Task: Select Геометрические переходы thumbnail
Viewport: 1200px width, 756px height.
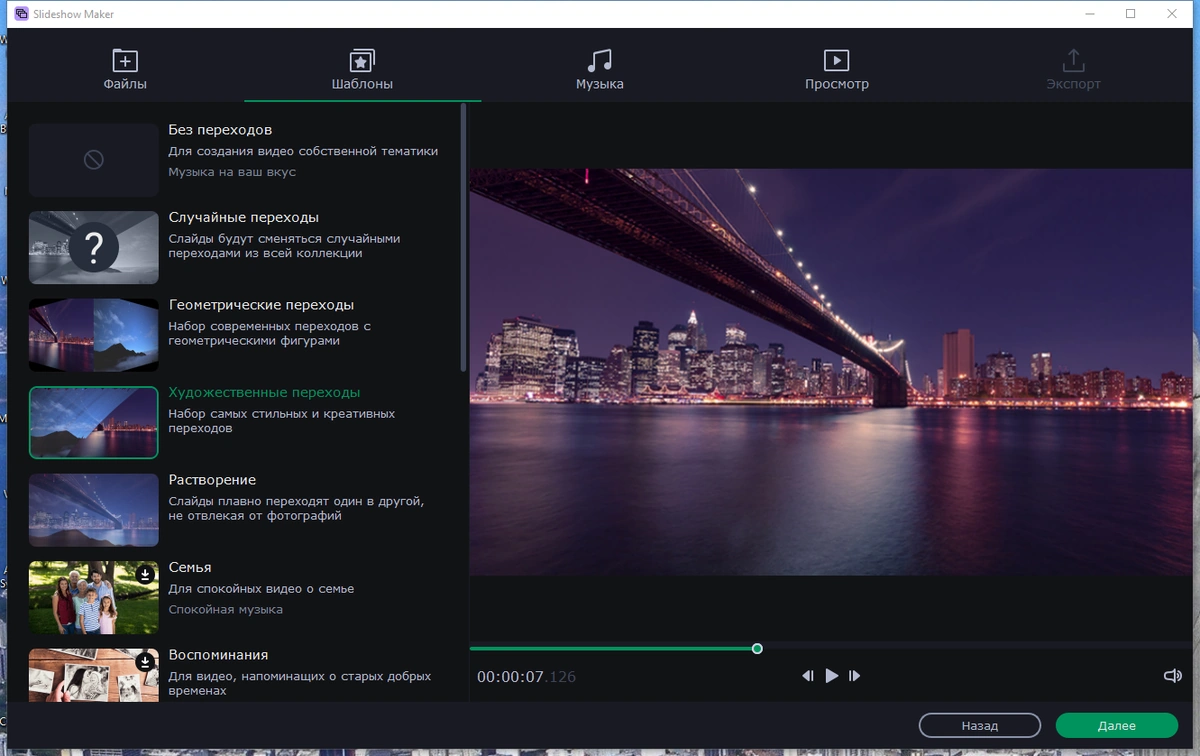Action: [94, 335]
